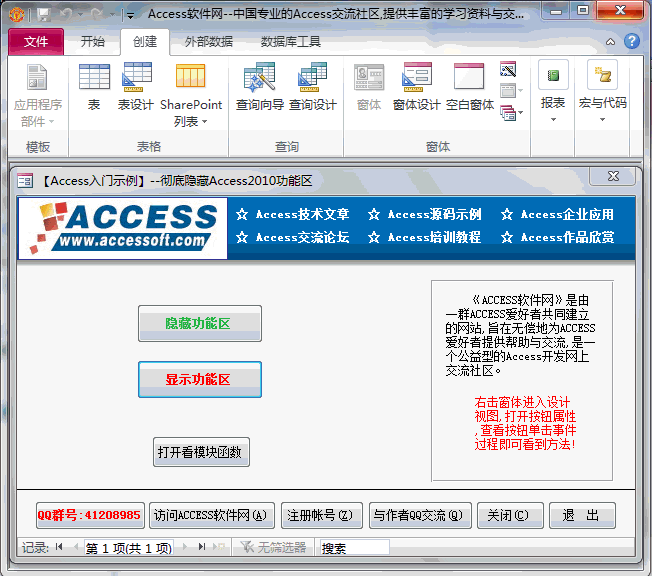
Task: Switch to the 外部数据 ribbon tab
Action: click(208, 42)
